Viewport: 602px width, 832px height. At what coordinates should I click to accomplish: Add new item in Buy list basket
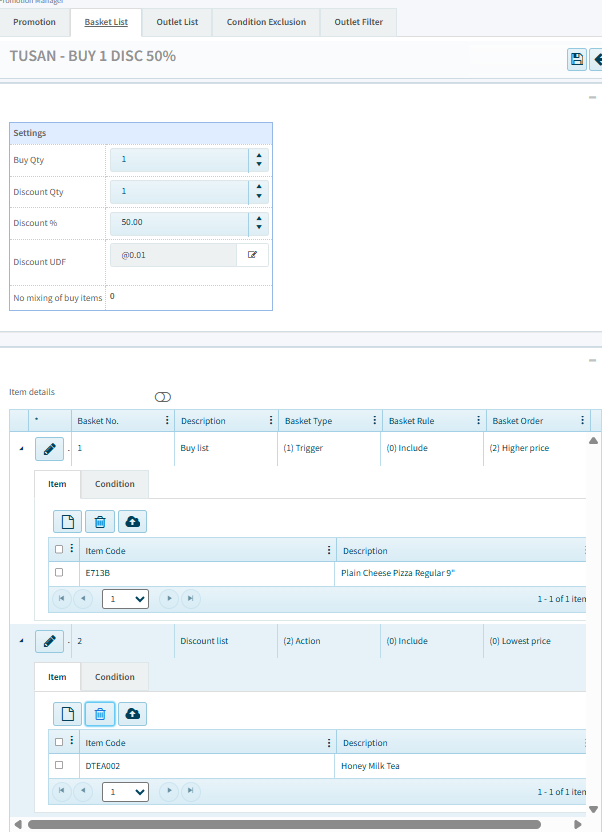[x=68, y=521]
